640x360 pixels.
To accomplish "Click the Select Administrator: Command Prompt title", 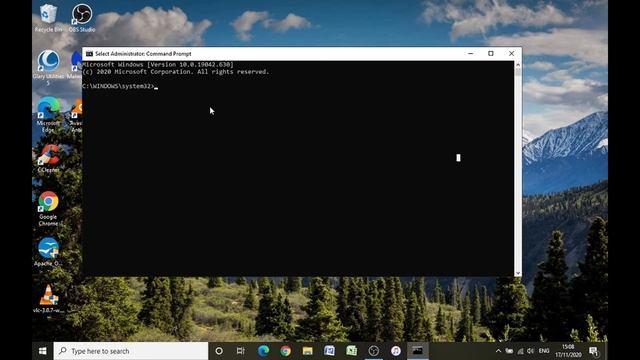I will click(x=143, y=53).
